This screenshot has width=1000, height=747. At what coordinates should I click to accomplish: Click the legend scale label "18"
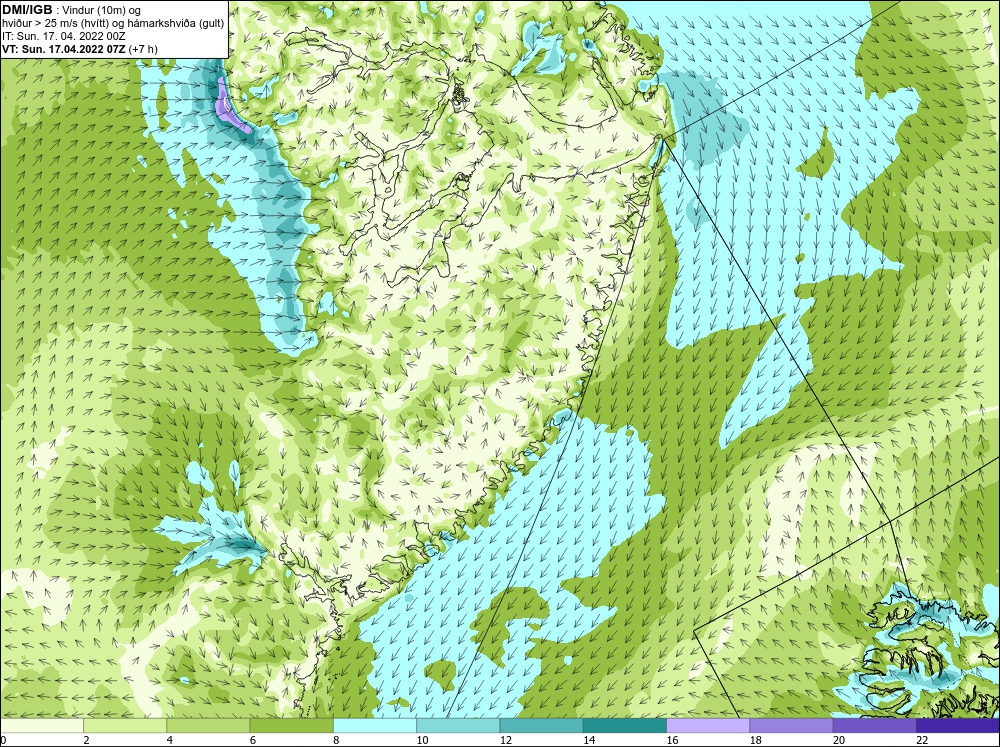(x=756, y=740)
